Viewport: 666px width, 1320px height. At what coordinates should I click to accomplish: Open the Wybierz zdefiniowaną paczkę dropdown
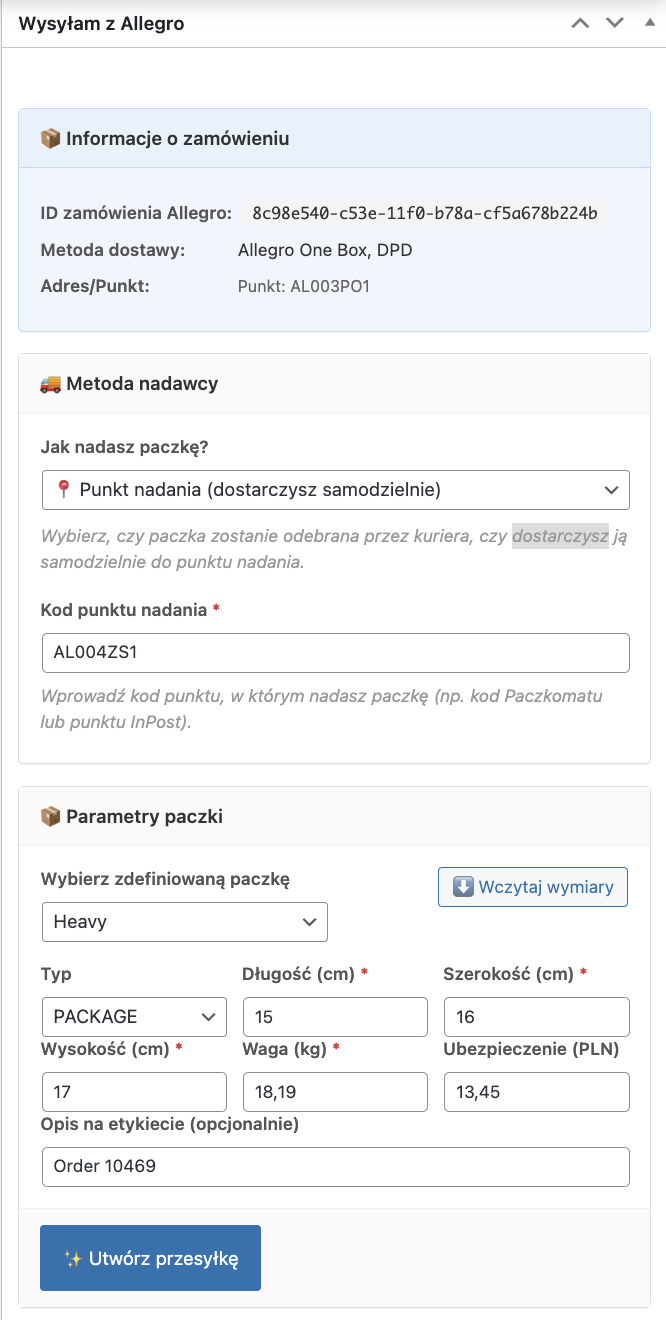(x=184, y=922)
